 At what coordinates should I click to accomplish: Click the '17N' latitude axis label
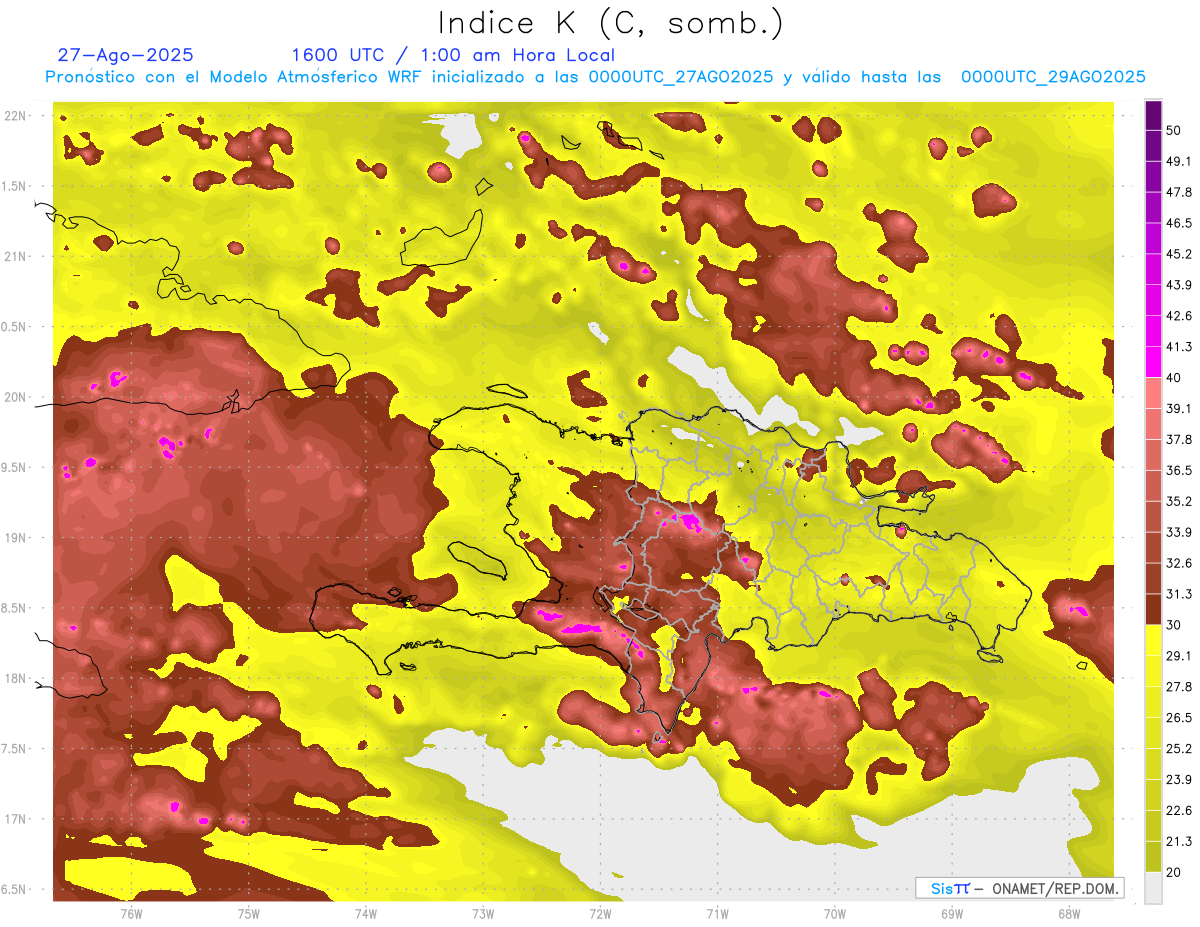pyautogui.click(x=16, y=819)
